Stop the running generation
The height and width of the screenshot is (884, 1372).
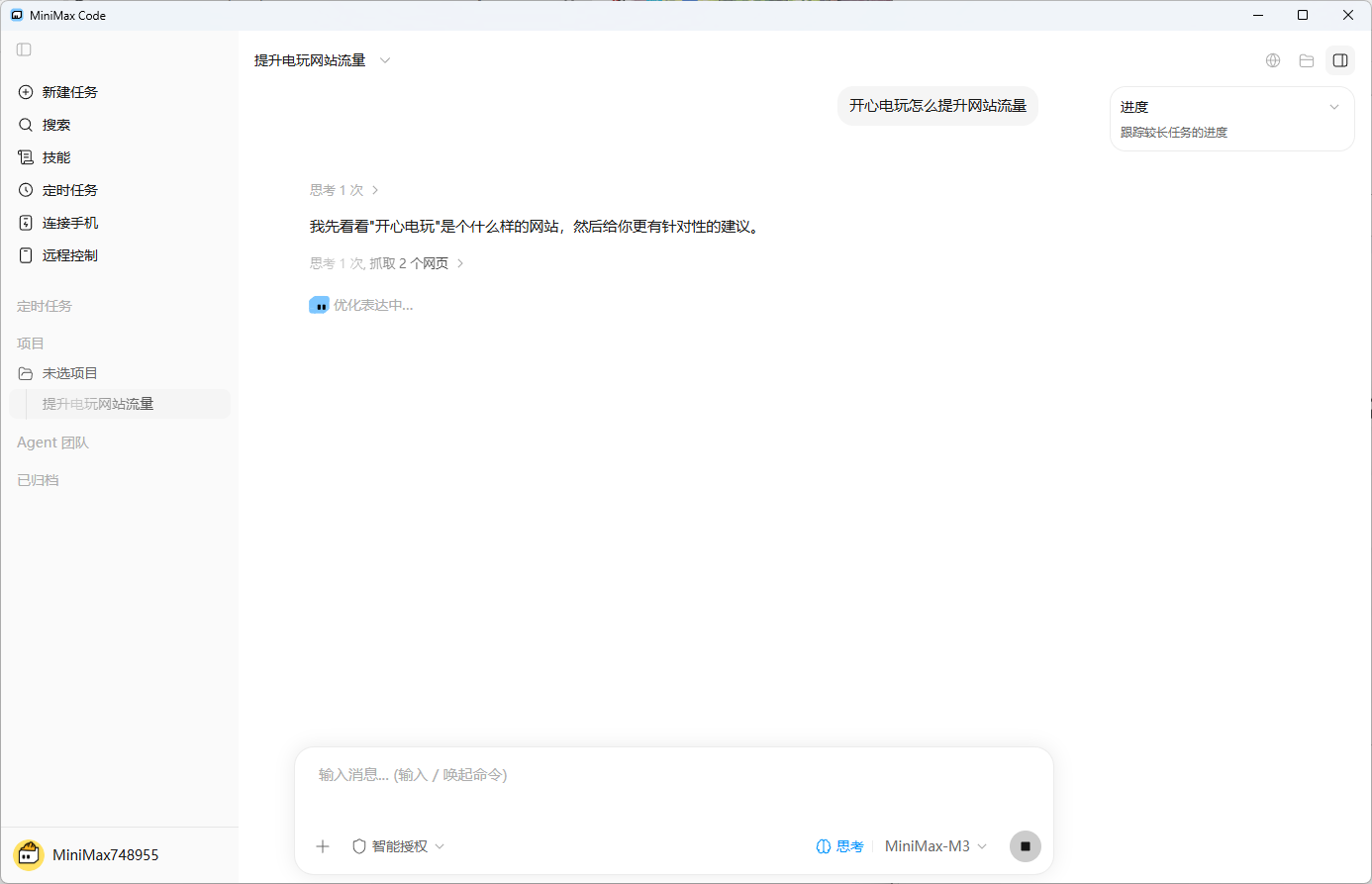click(1026, 846)
